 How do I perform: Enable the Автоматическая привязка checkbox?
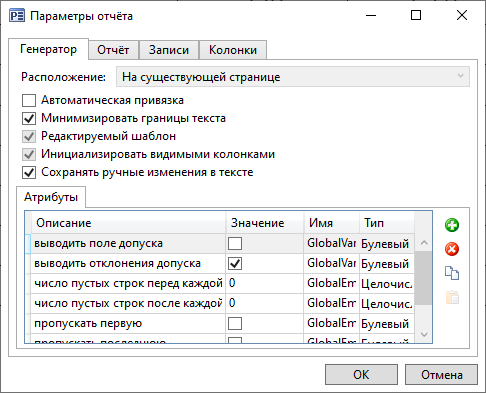pos(29,100)
